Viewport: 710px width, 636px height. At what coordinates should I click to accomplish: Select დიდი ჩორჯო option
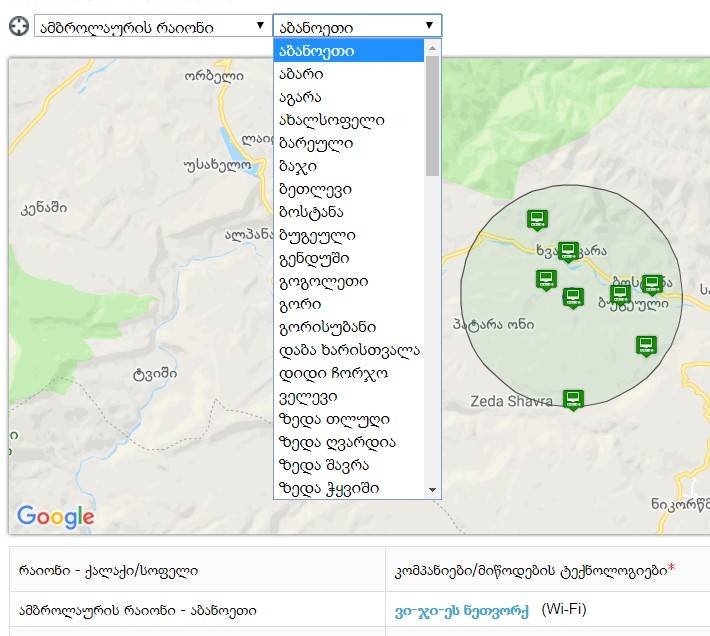tap(349, 373)
